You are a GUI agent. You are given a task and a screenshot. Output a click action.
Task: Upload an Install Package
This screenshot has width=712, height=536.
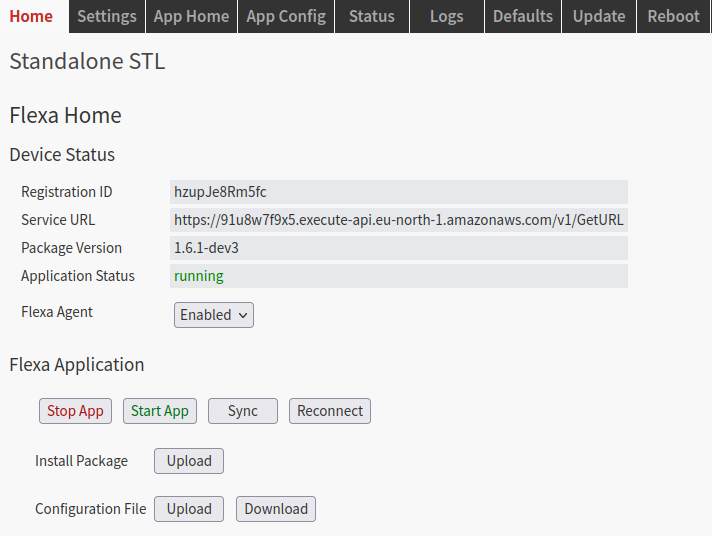189,461
